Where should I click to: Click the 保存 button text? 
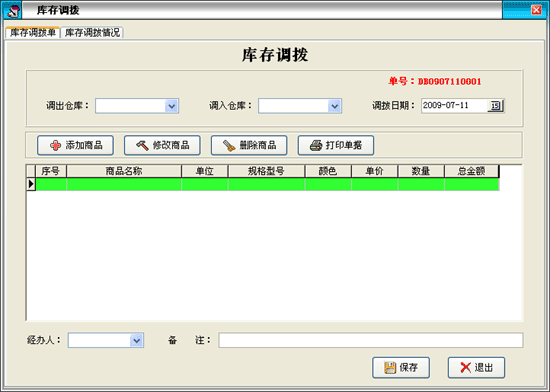click(x=409, y=367)
